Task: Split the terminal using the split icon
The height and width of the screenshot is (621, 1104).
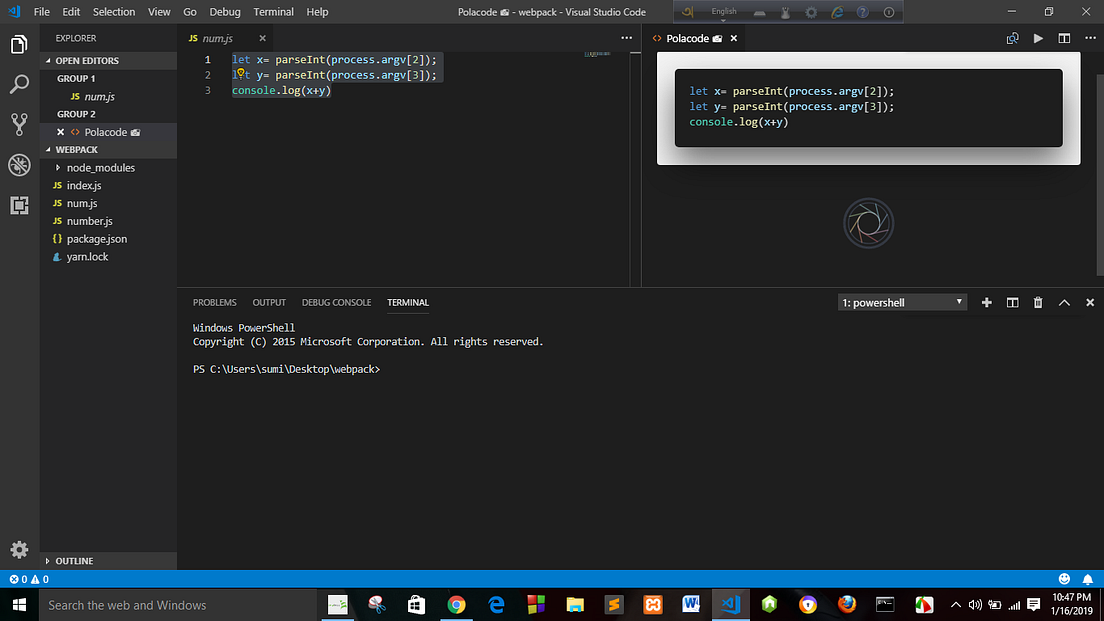Action: click(1011, 302)
